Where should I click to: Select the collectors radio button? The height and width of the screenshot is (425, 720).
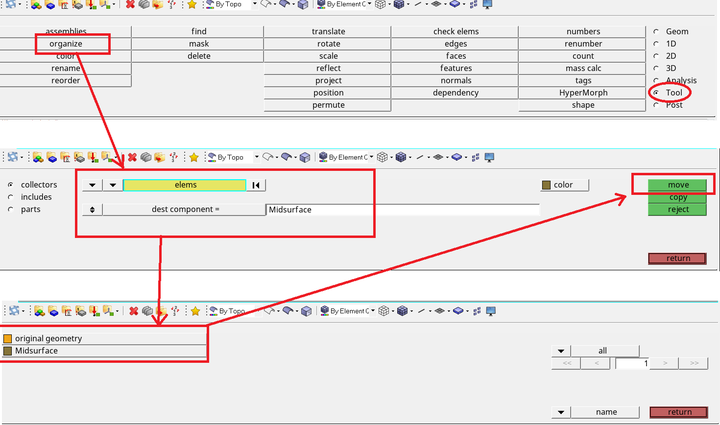(11, 185)
